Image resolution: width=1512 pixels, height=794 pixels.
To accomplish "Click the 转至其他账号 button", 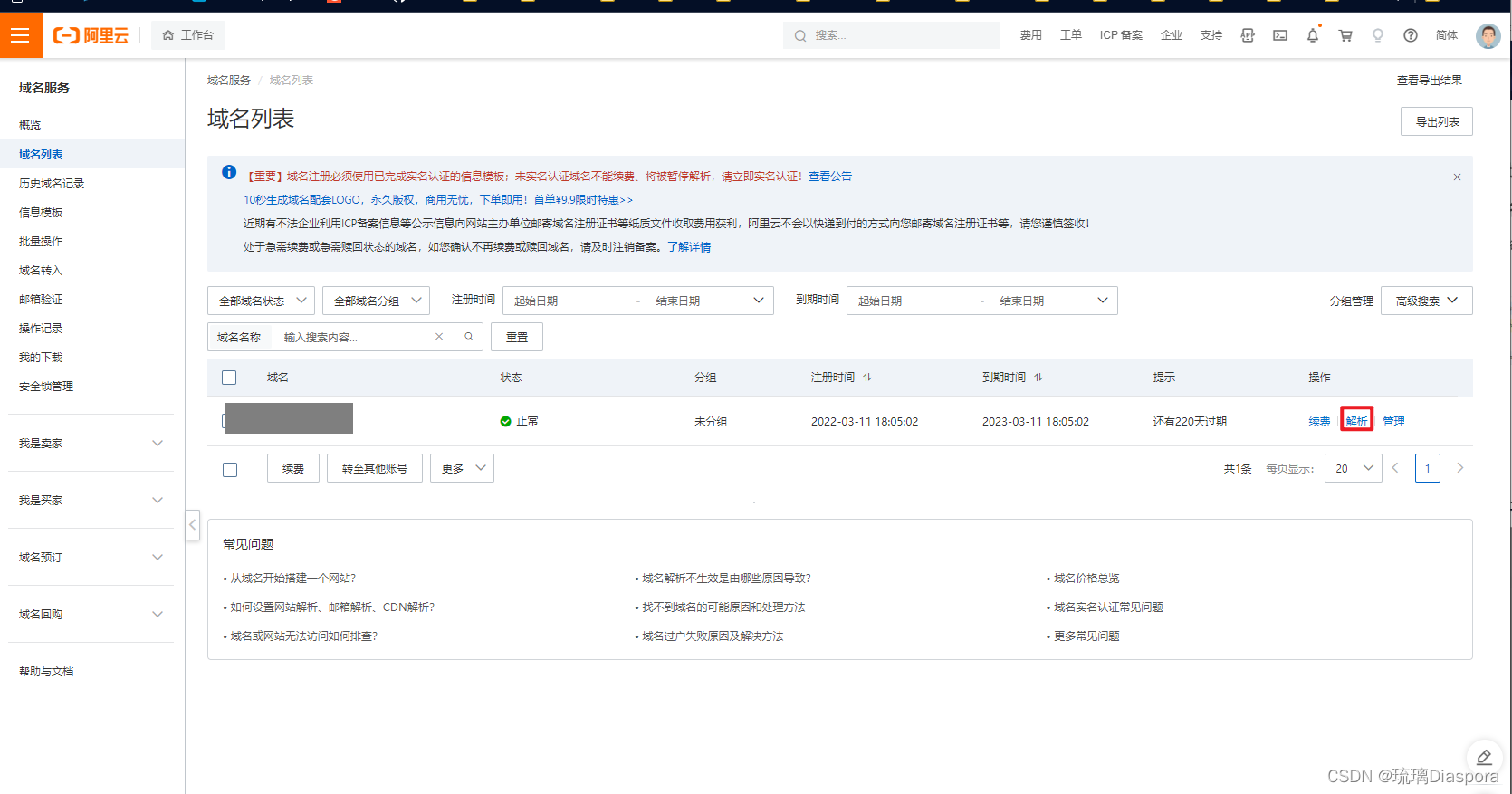I will click(375, 468).
